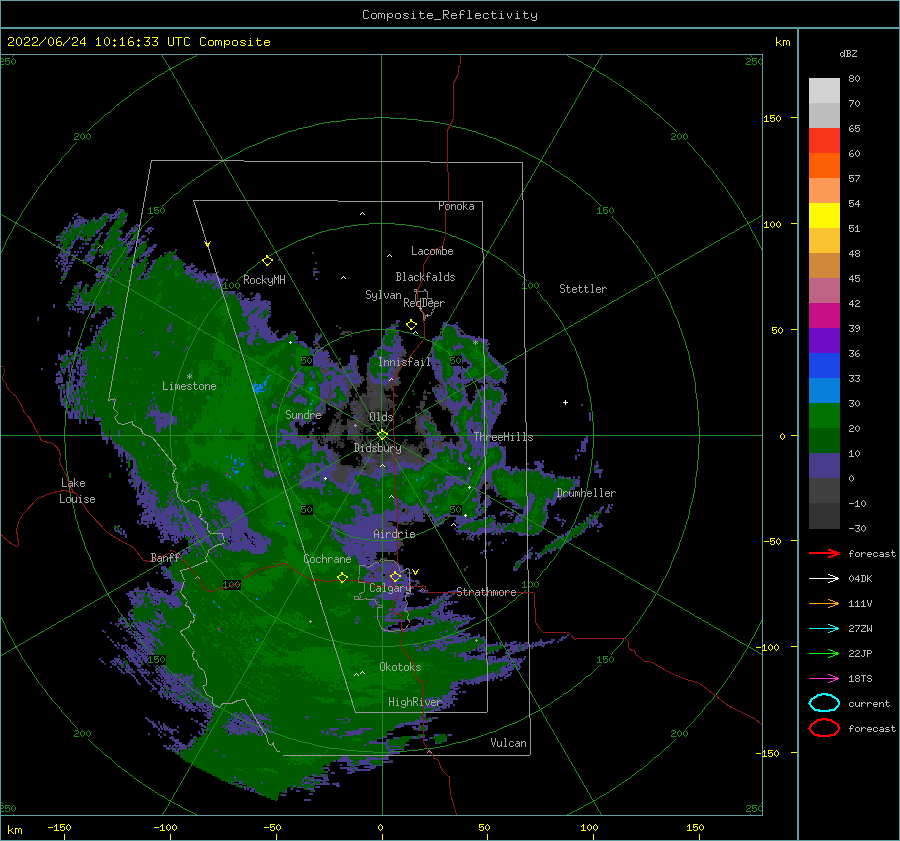
Task: Click the ThreeHills city label
Action: (x=503, y=437)
